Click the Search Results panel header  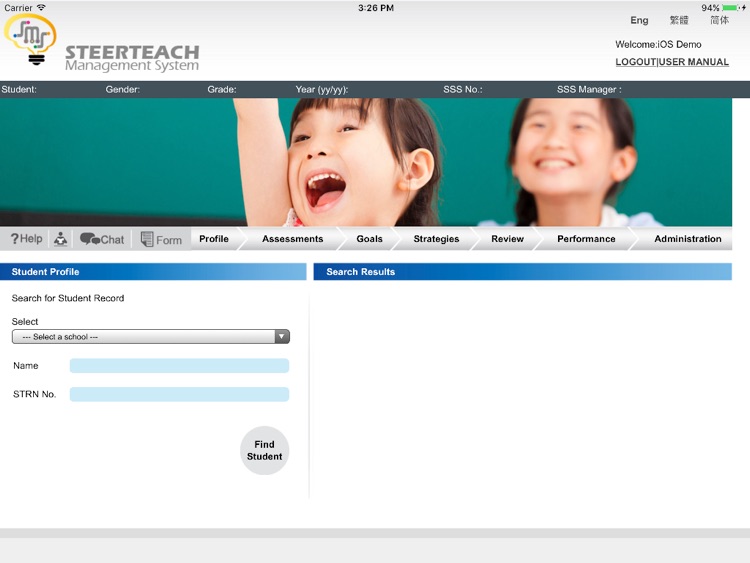tap(522, 272)
